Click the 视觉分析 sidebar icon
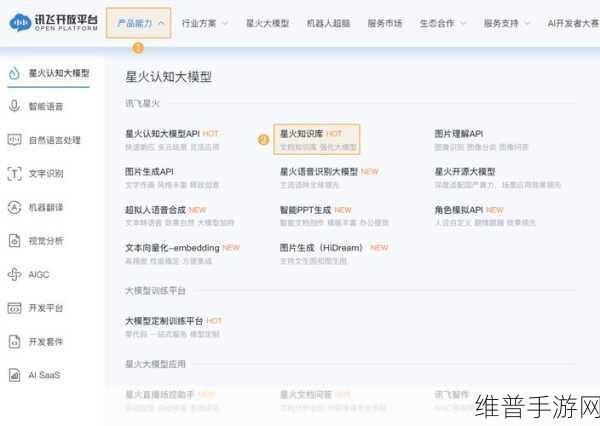Image resolution: width=600 pixels, height=426 pixels. pos(15,241)
